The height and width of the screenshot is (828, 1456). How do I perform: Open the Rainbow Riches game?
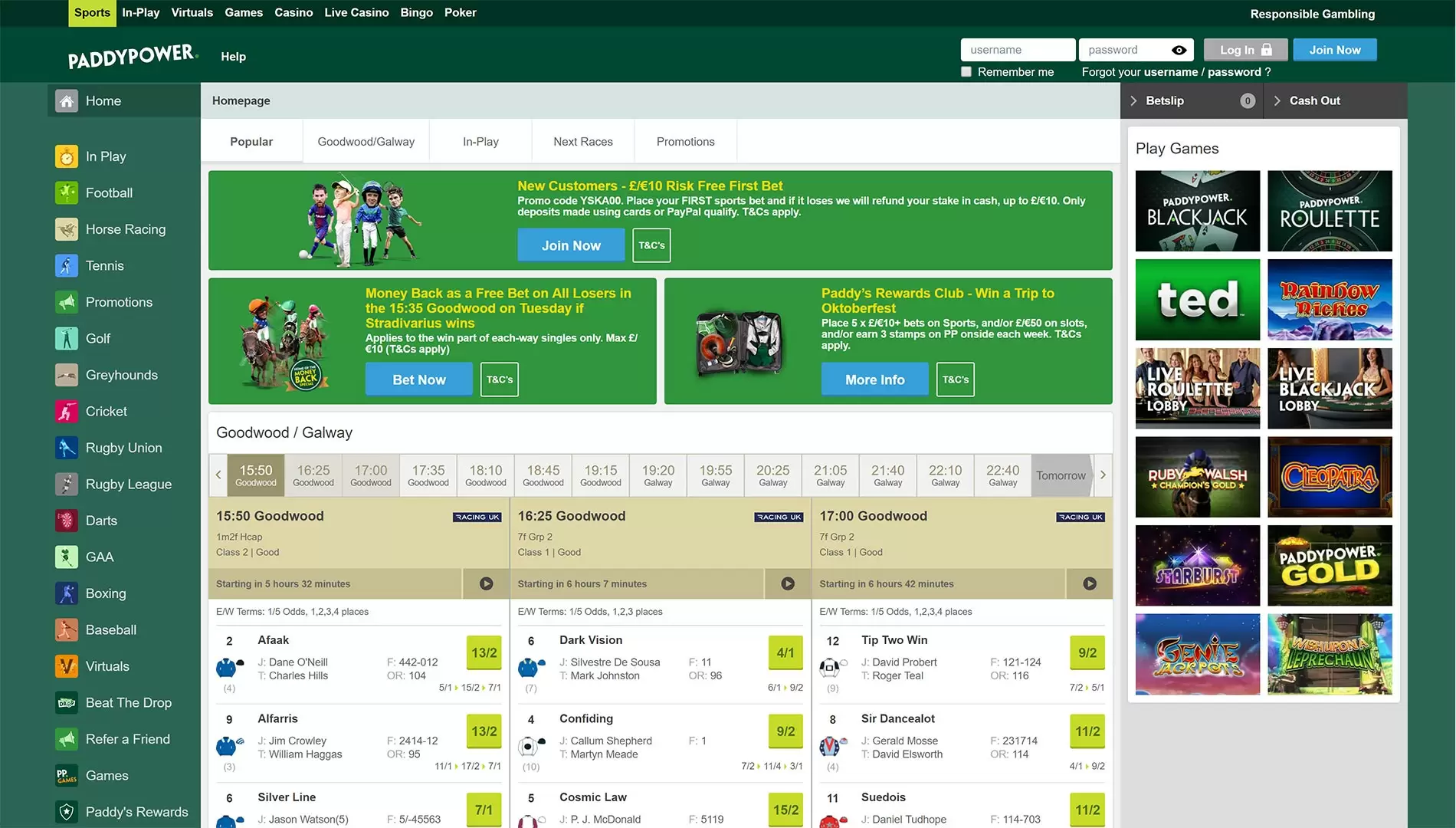tap(1330, 300)
